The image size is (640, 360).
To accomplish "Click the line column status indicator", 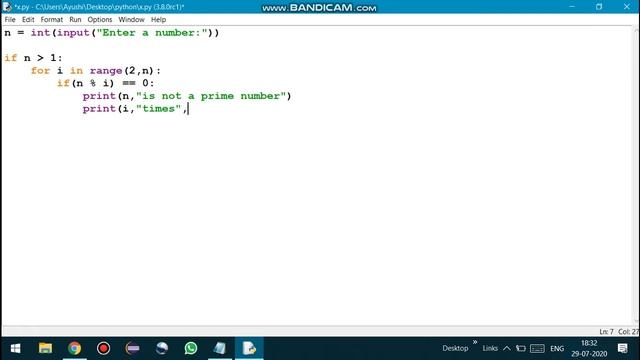I will [618, 331].
